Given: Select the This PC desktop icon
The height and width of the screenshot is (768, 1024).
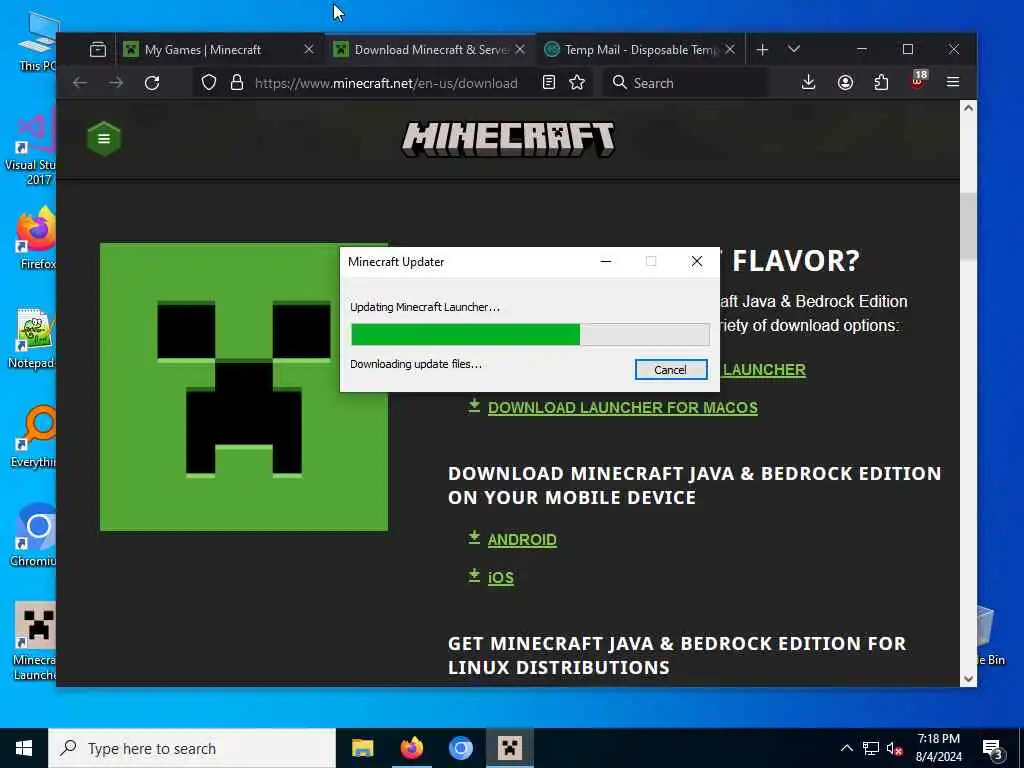Looking at the screenshot, I should [x=38, y=42].
